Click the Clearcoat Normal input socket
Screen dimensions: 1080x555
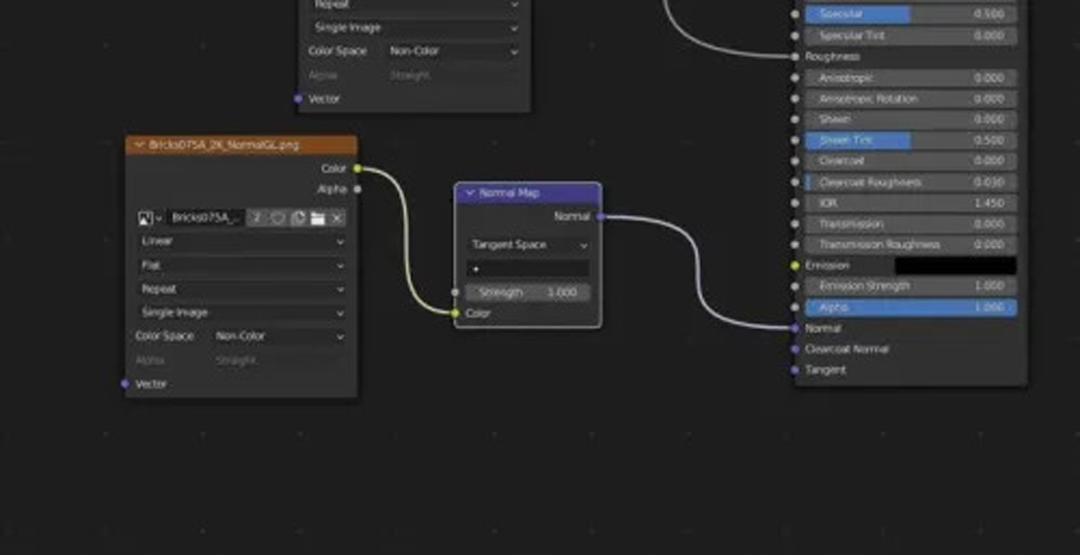pyautogui.click(x=795, y=350)
